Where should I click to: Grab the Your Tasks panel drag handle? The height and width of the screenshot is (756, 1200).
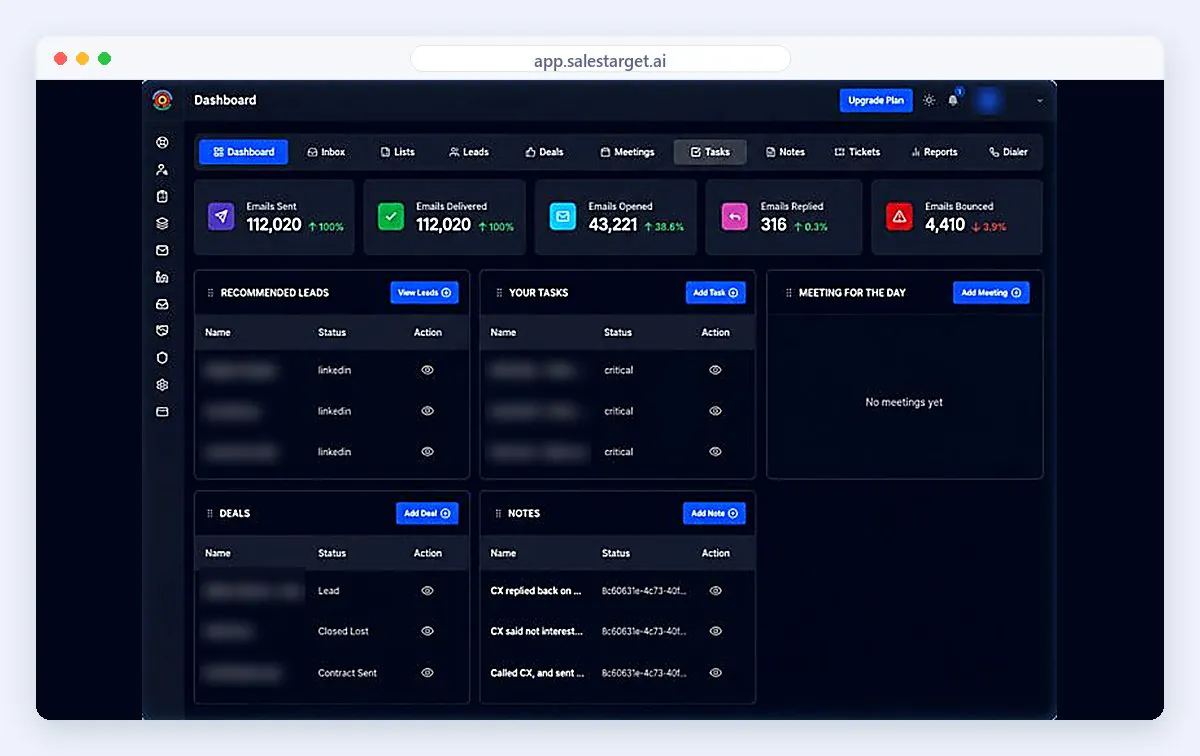498,293
